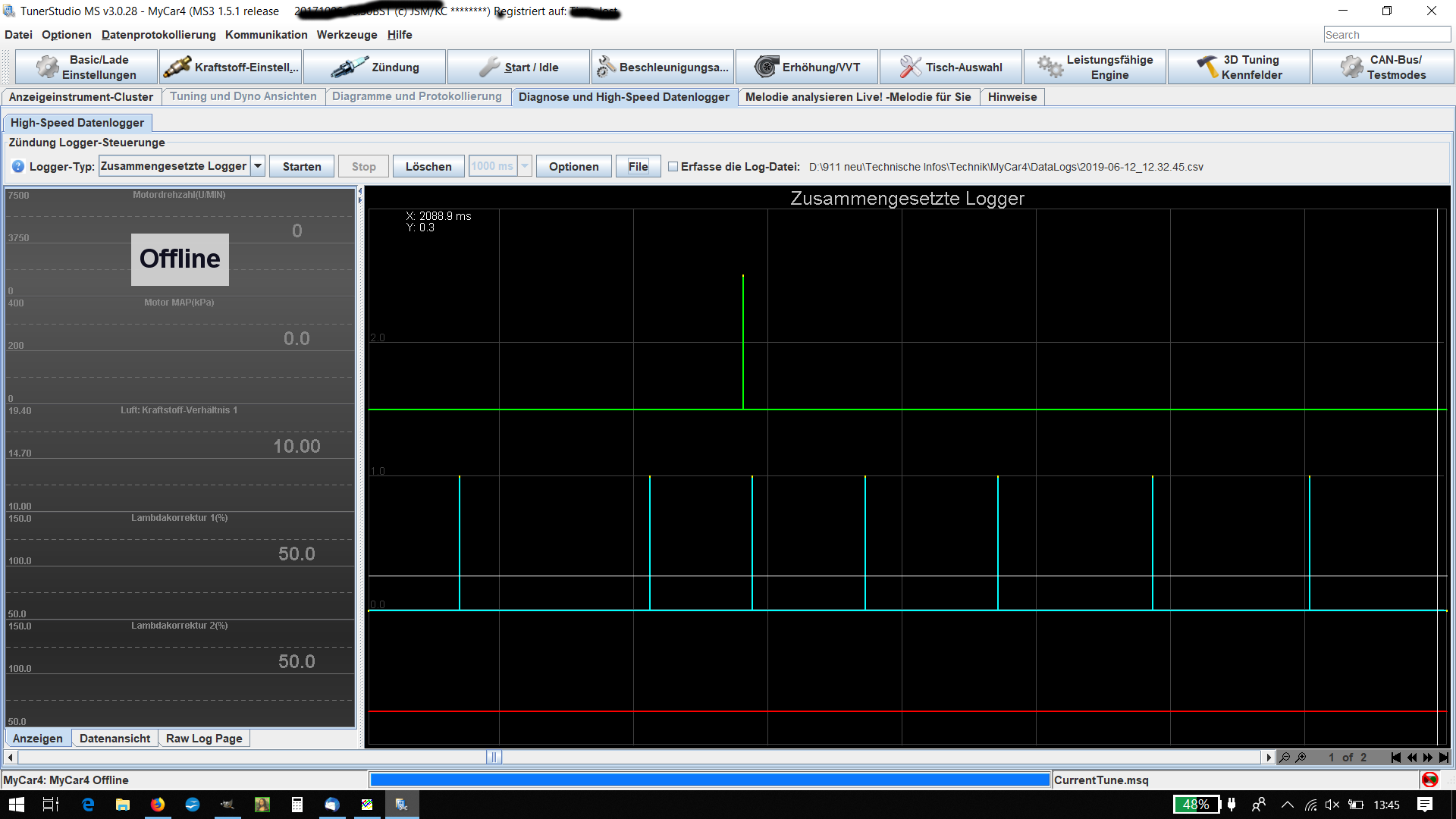Jump to first log page
This screenshot has height=819, width=1456.
click(1395, 758)
